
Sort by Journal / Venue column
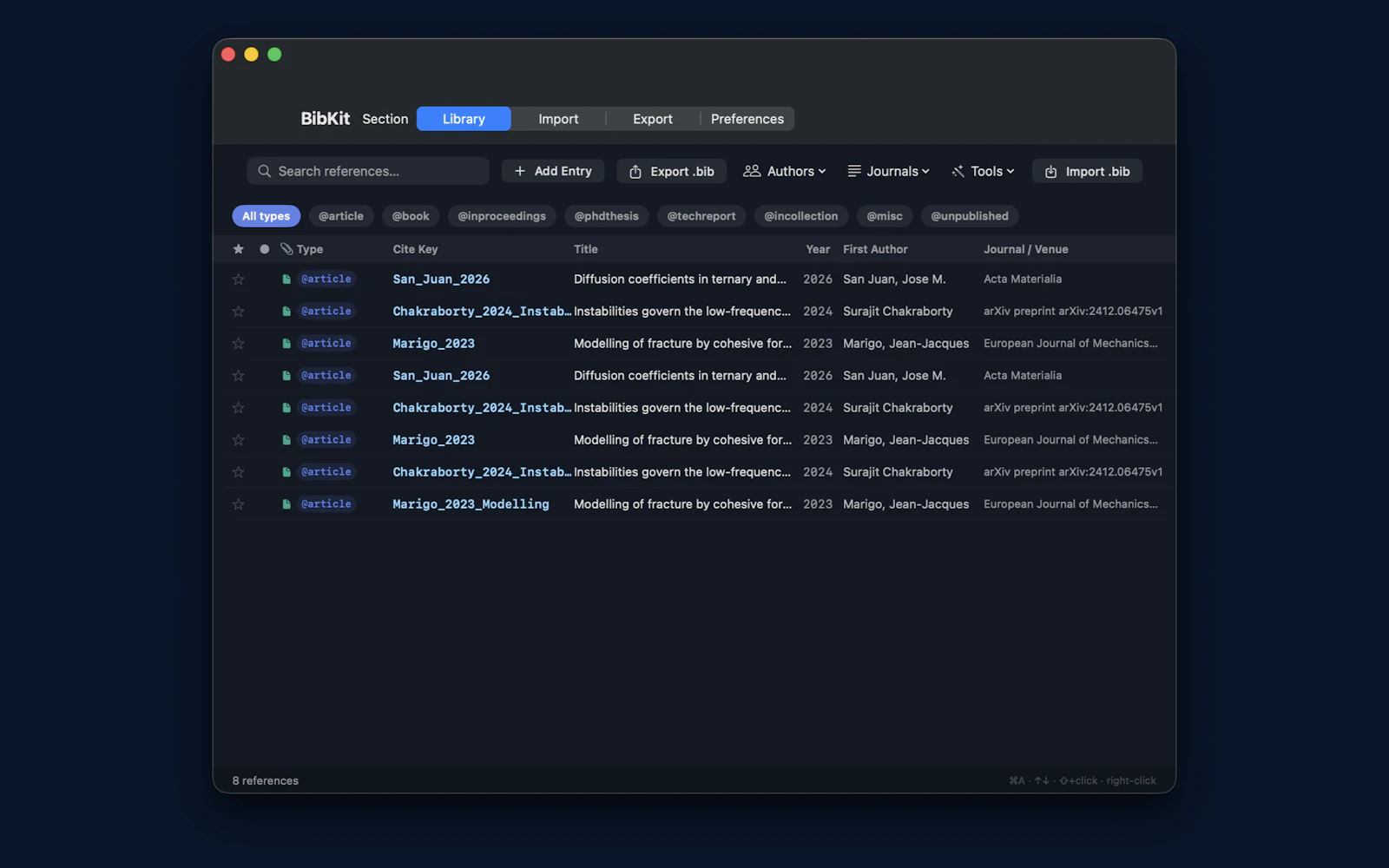click(x=1026, y=249)
